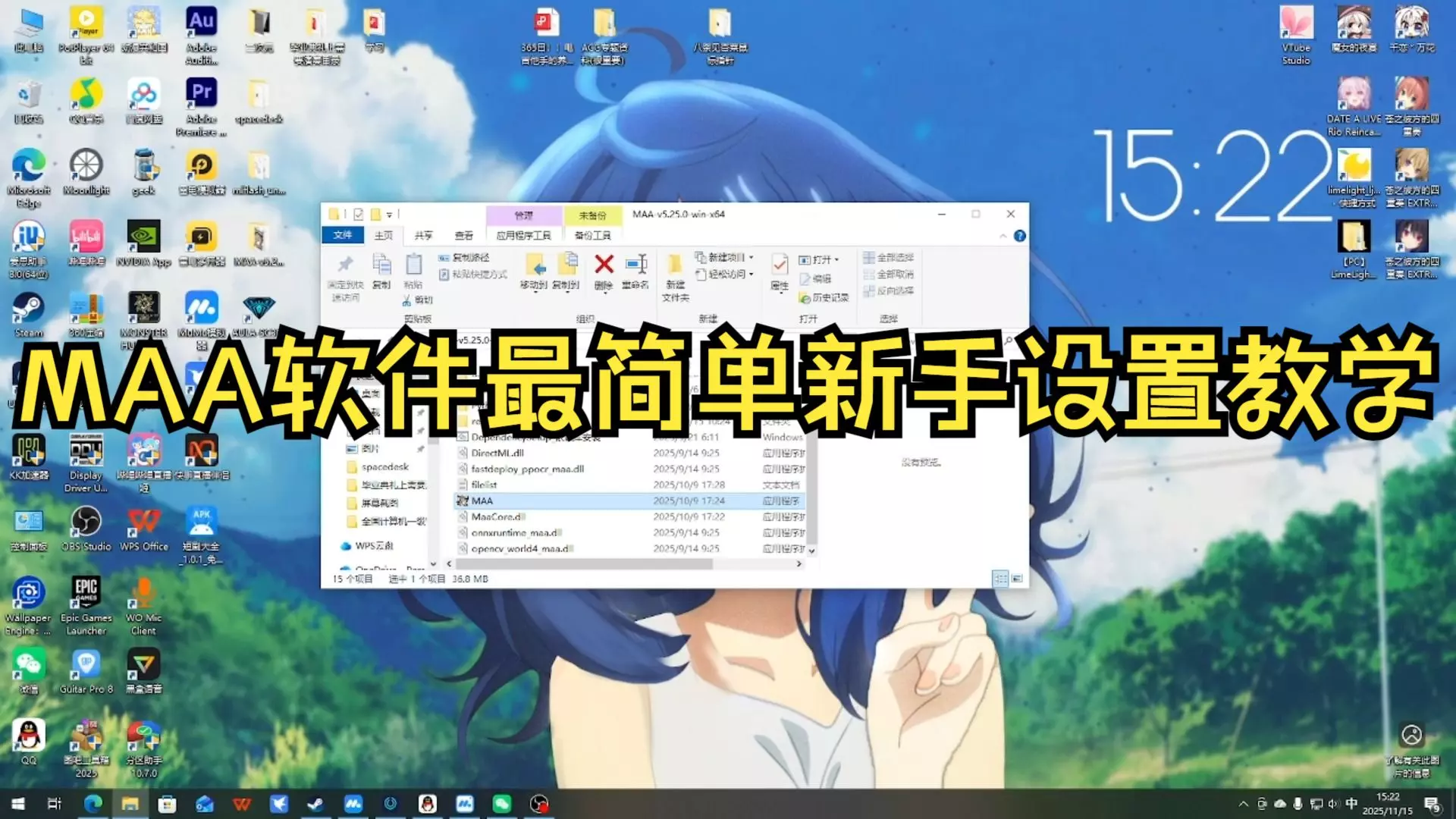
Task: Open the Explorer help question mark icon
Action: (x=1020, y=236)
